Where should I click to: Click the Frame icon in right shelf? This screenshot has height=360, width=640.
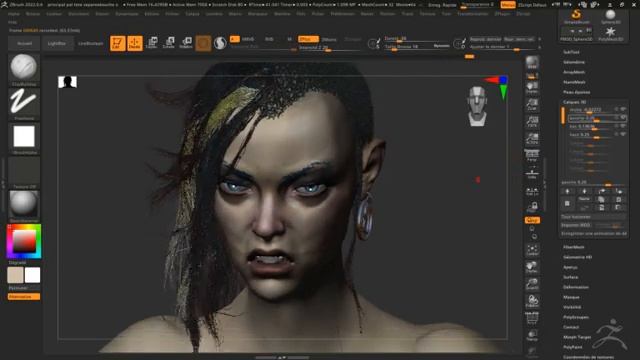pos(532,250)
